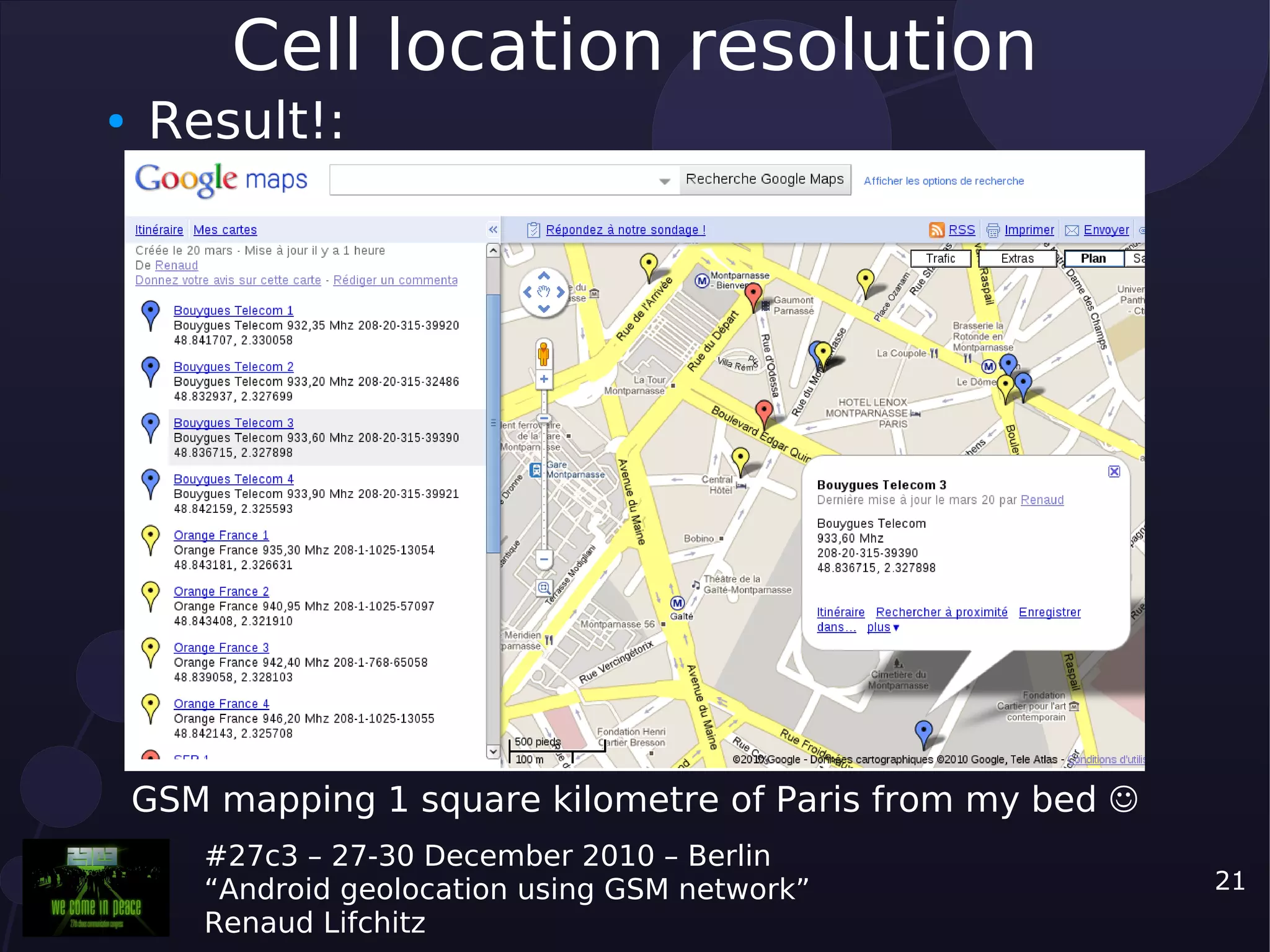Collapse the left panel with double chevron
This screenshot has width=1270, height=952.
pyautogui.click(x=493, y=230)
